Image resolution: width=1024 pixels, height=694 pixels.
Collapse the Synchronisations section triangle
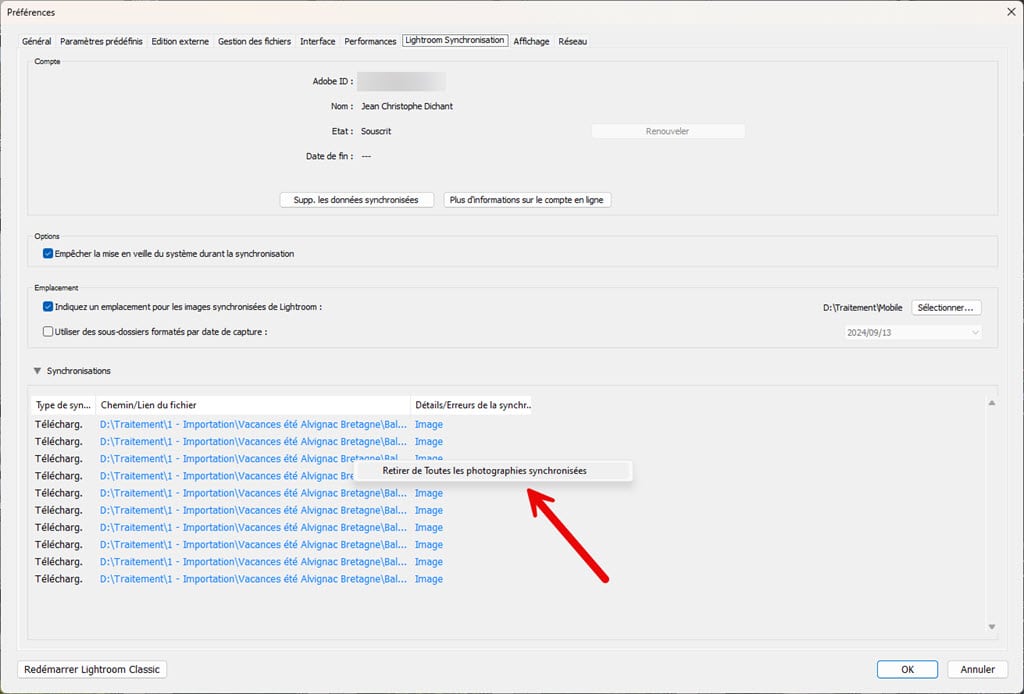click(37, 371)
